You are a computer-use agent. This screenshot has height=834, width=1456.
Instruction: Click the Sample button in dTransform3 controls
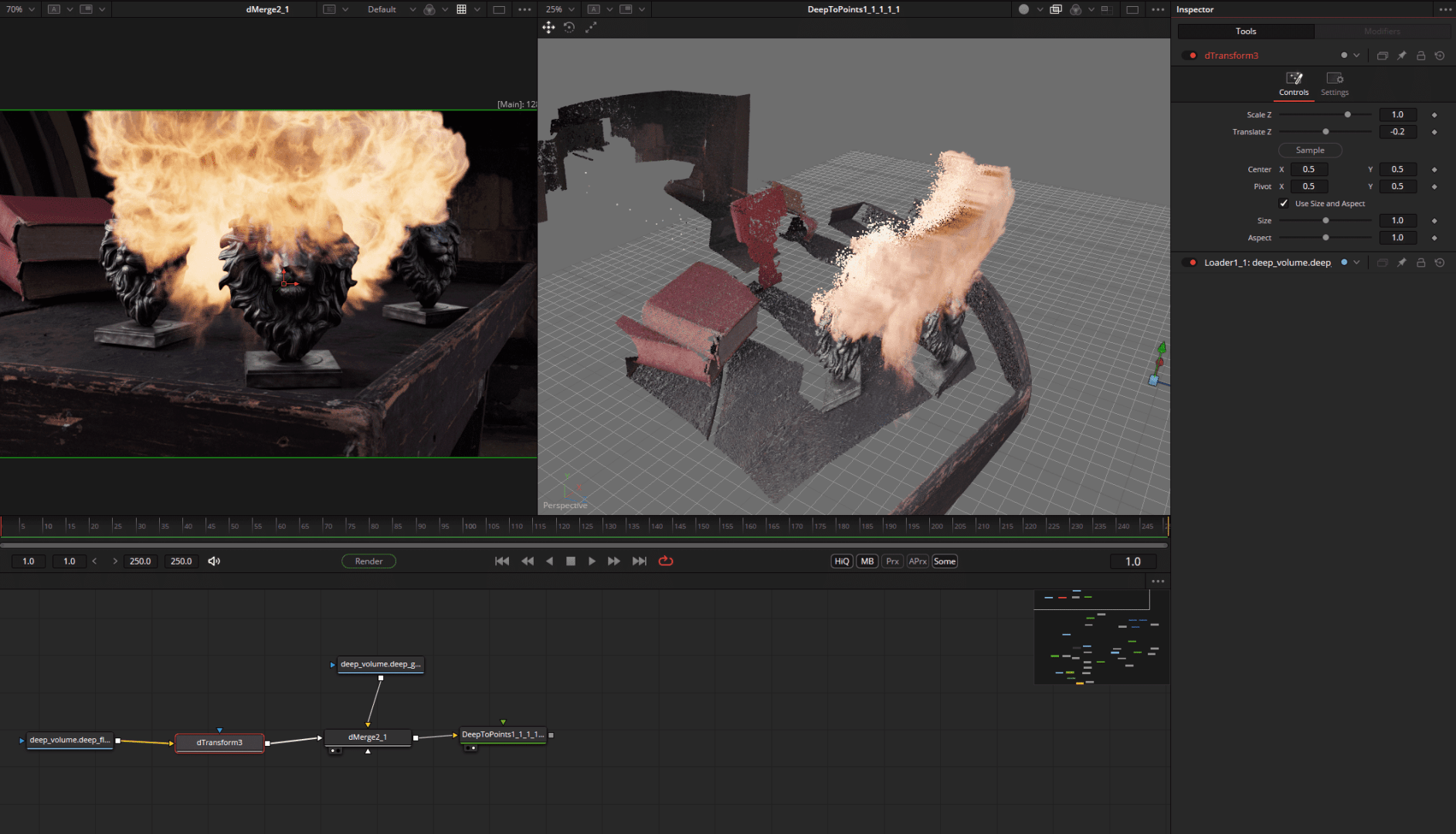click(x=1309, y=150)
